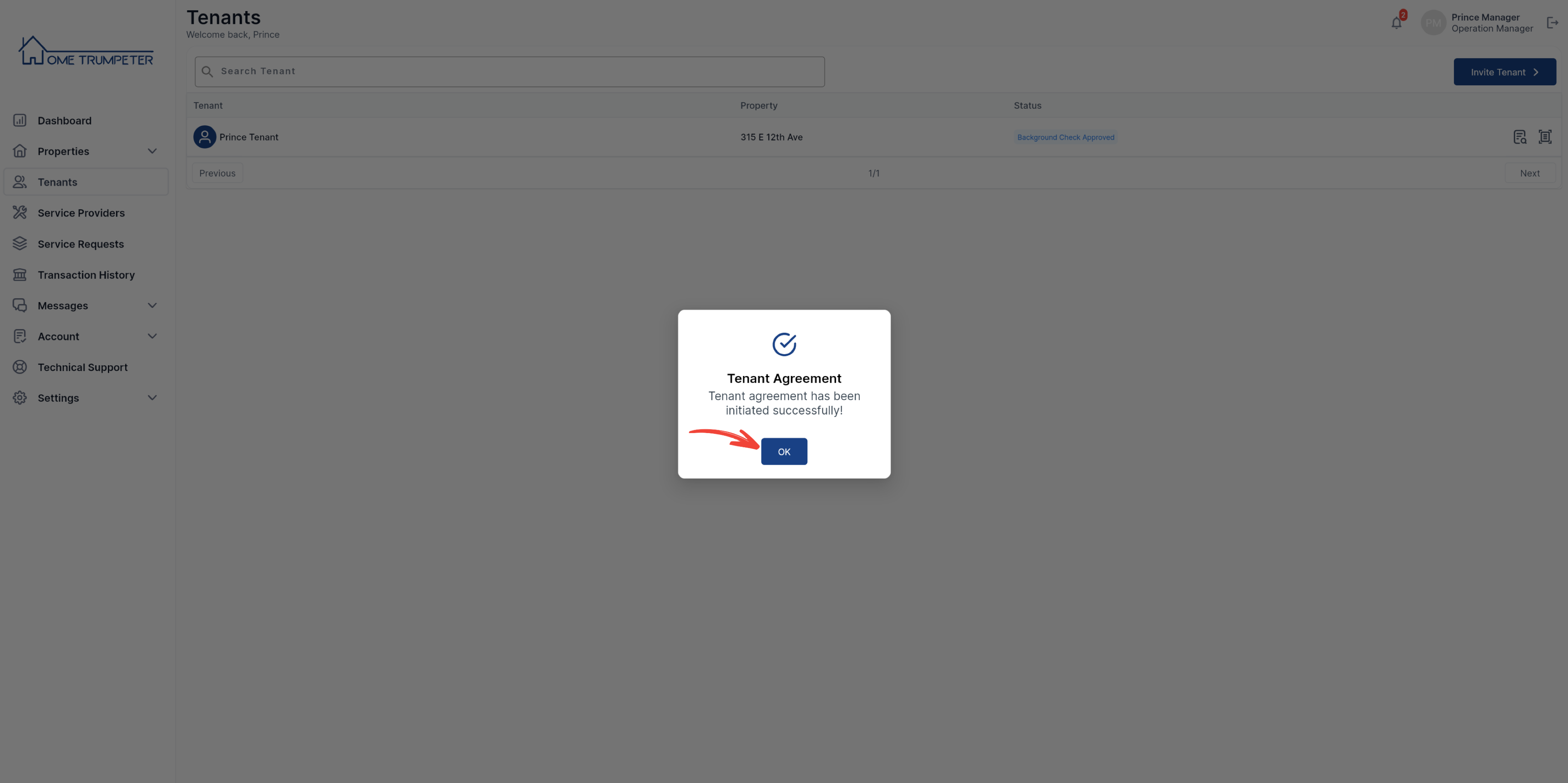Image resolution: width=1568 pixels, height=783 pixels.
Task: Click the Tenant column header
Action: [208, 105]
